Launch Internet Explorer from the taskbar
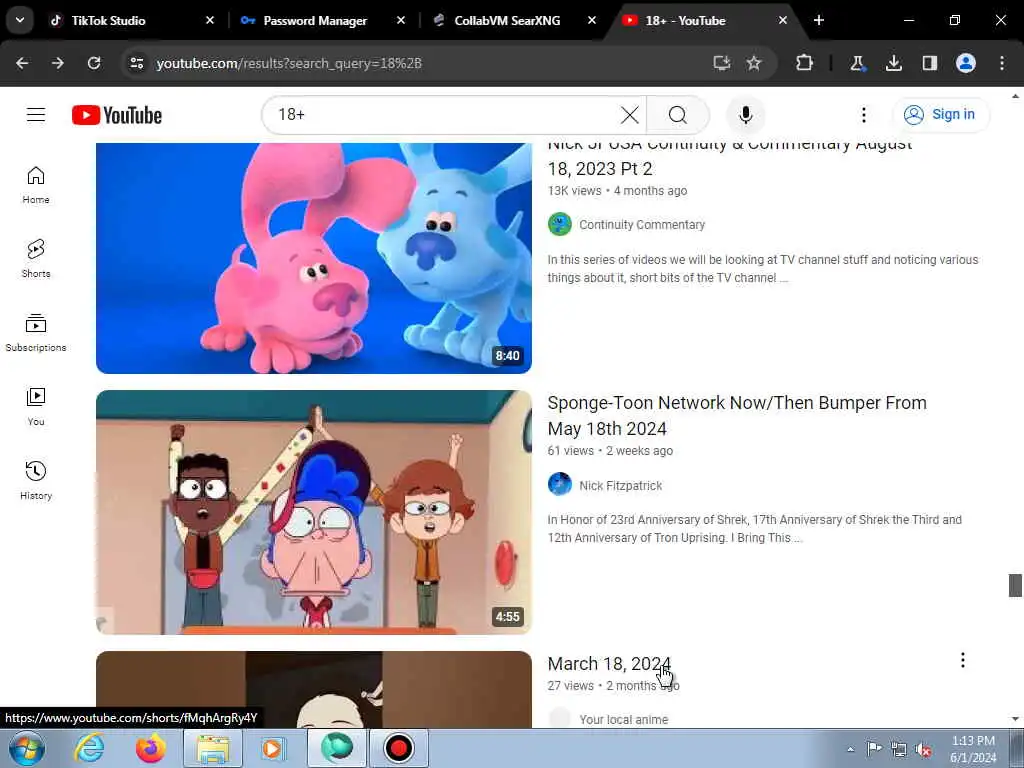The height and width of the screenshot is (768, 1024). click(x=89, y=748)
